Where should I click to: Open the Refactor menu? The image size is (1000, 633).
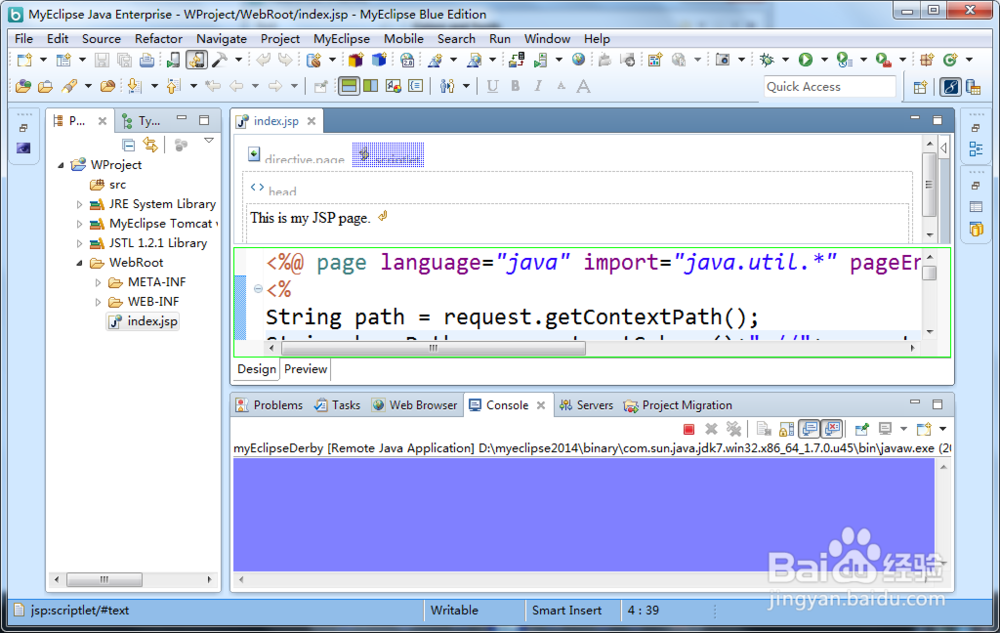tap(158, 39)
